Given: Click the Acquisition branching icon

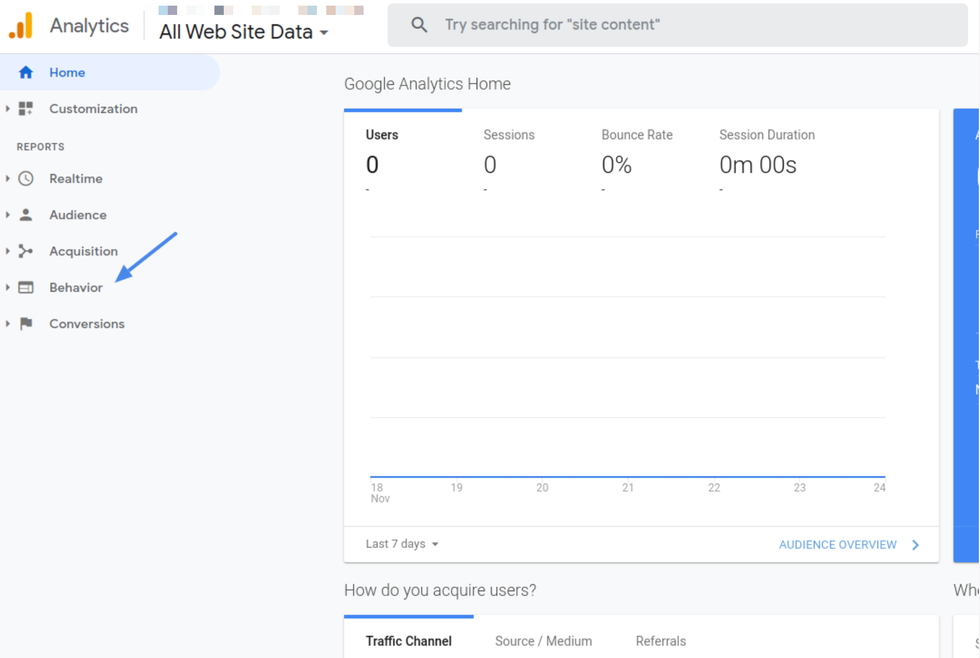Looking at the screenshot, I should pyautogui.click(x=26, y=251).
